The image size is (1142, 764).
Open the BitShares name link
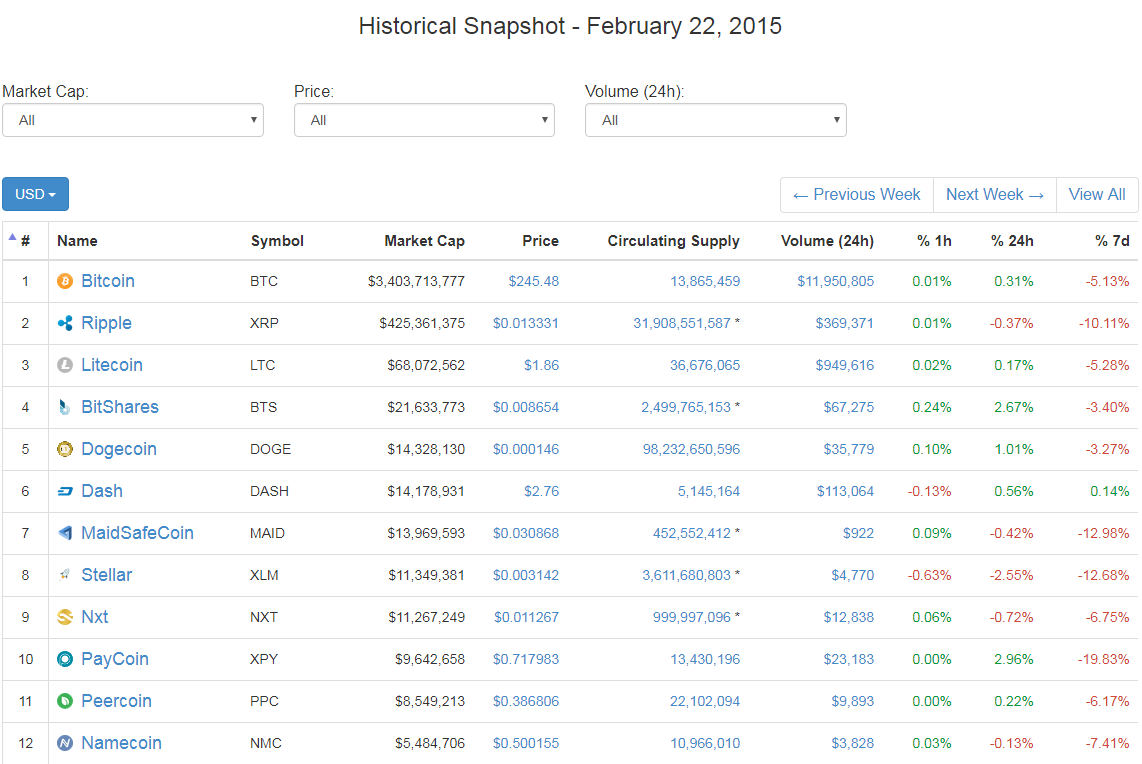tap(120, 407)
